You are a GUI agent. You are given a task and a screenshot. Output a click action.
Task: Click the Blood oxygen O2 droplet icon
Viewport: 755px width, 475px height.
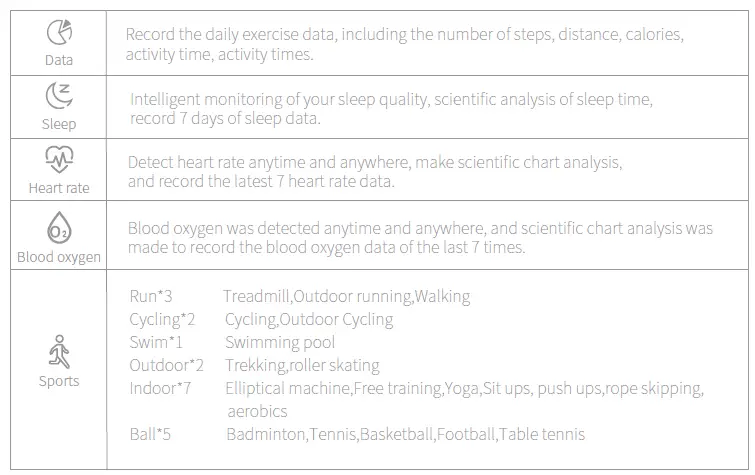point(59,227)
